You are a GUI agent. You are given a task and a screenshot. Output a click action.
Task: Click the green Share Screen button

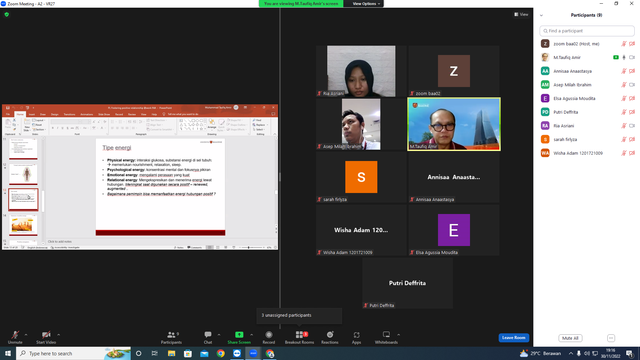click(239, 337)
